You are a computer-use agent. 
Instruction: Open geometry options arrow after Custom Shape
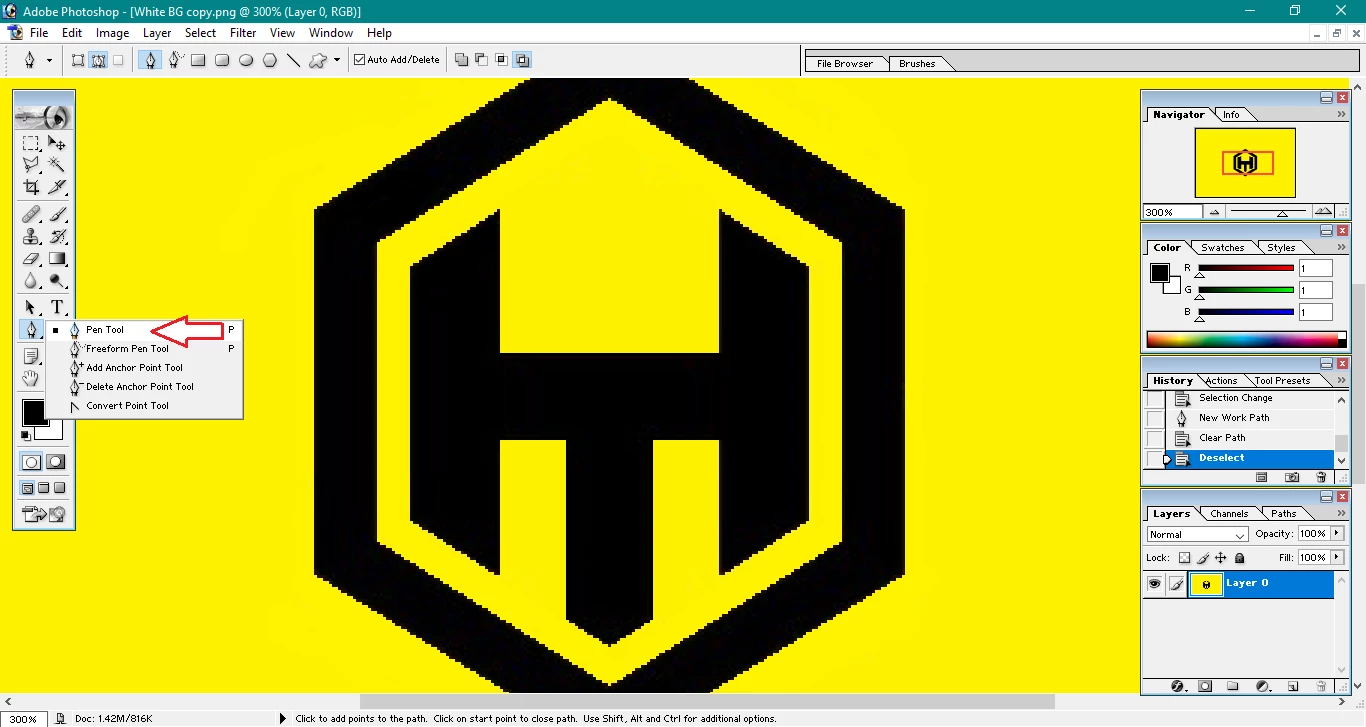(x=337, y=60)
